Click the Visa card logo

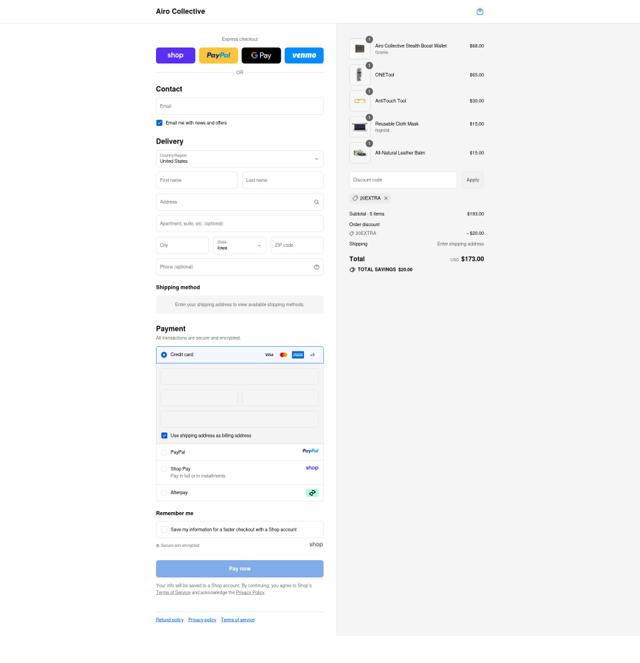[x=269, y=355]
